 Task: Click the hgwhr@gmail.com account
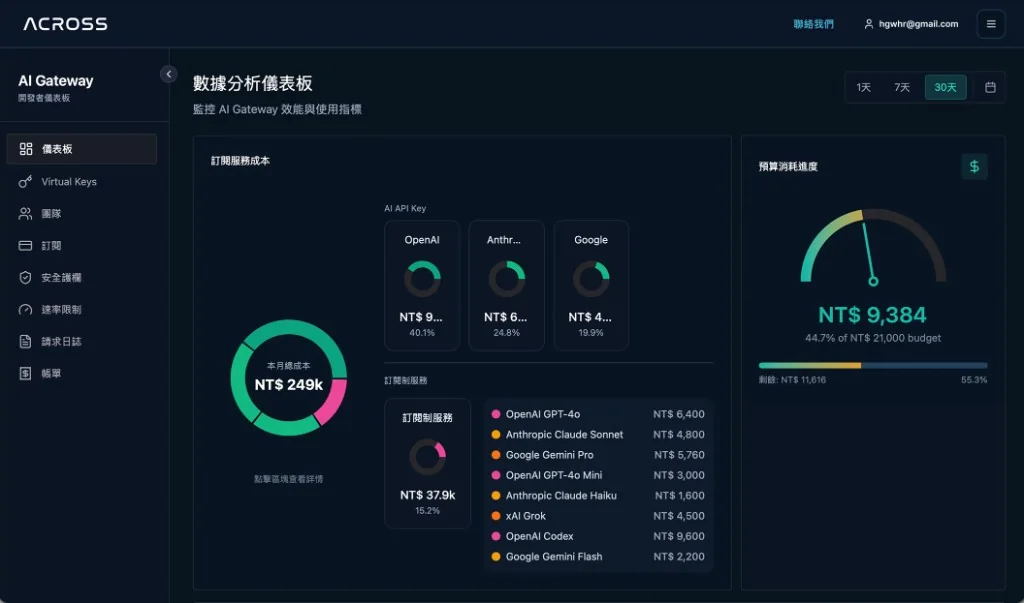pos(911,24)
